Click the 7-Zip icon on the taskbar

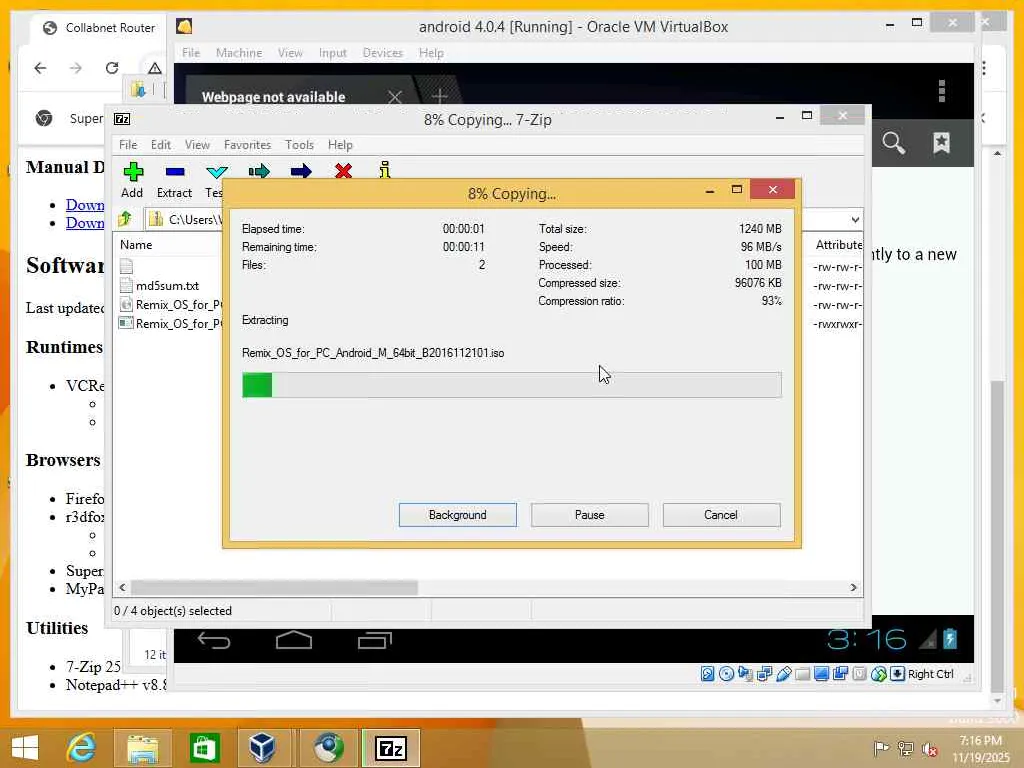pos(391,748)
